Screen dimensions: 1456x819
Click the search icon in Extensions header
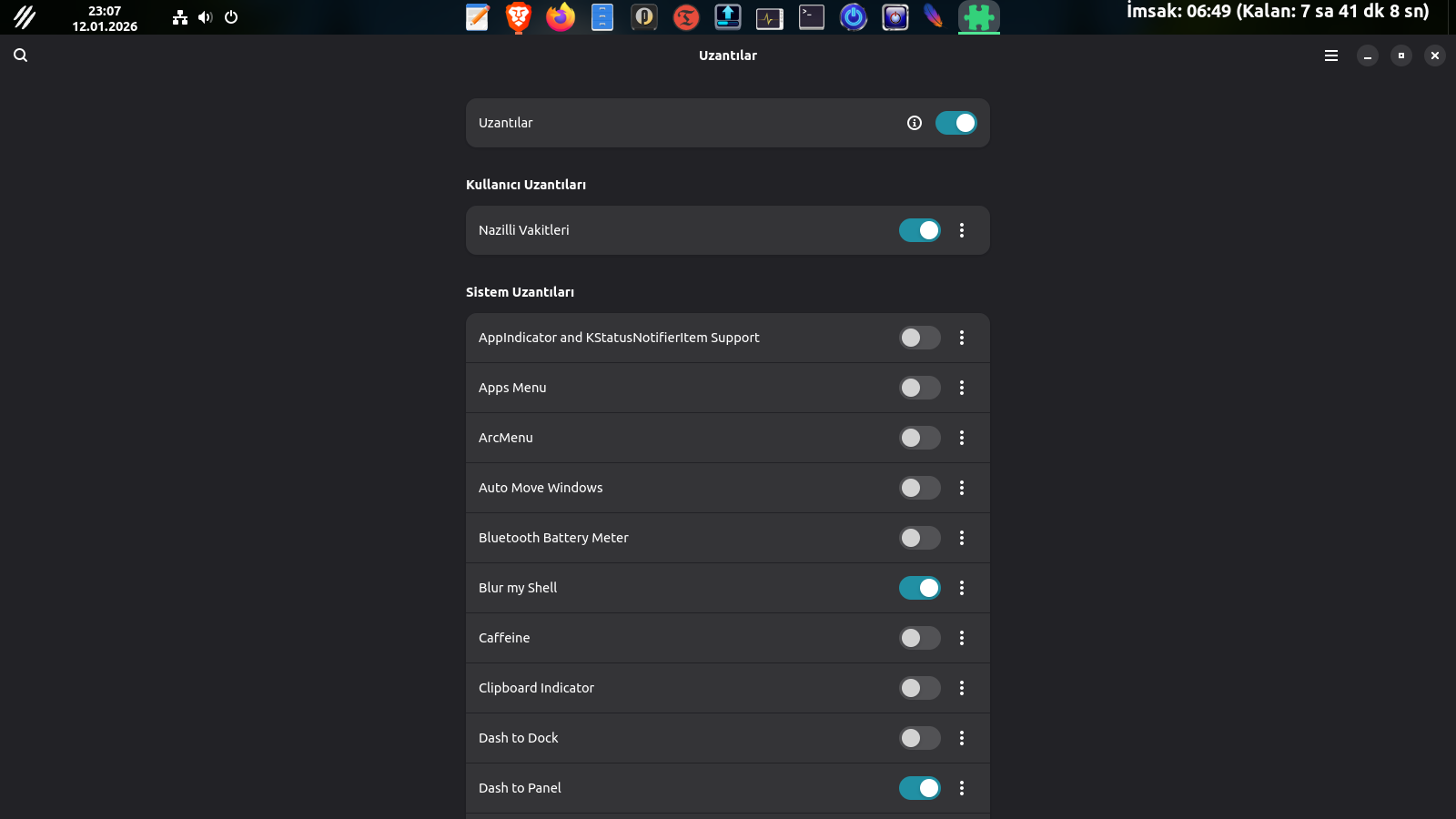click(x=20, y=56)
